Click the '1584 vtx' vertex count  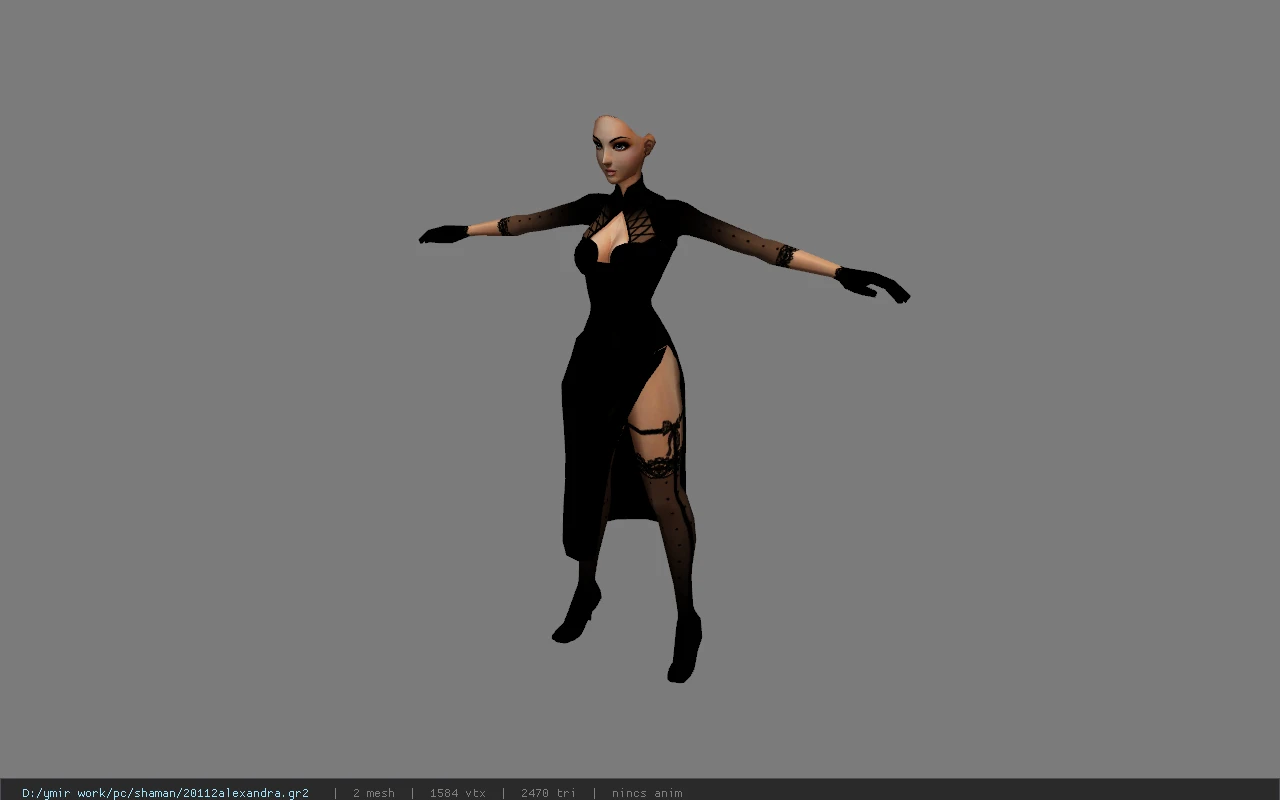click(457, 793)
